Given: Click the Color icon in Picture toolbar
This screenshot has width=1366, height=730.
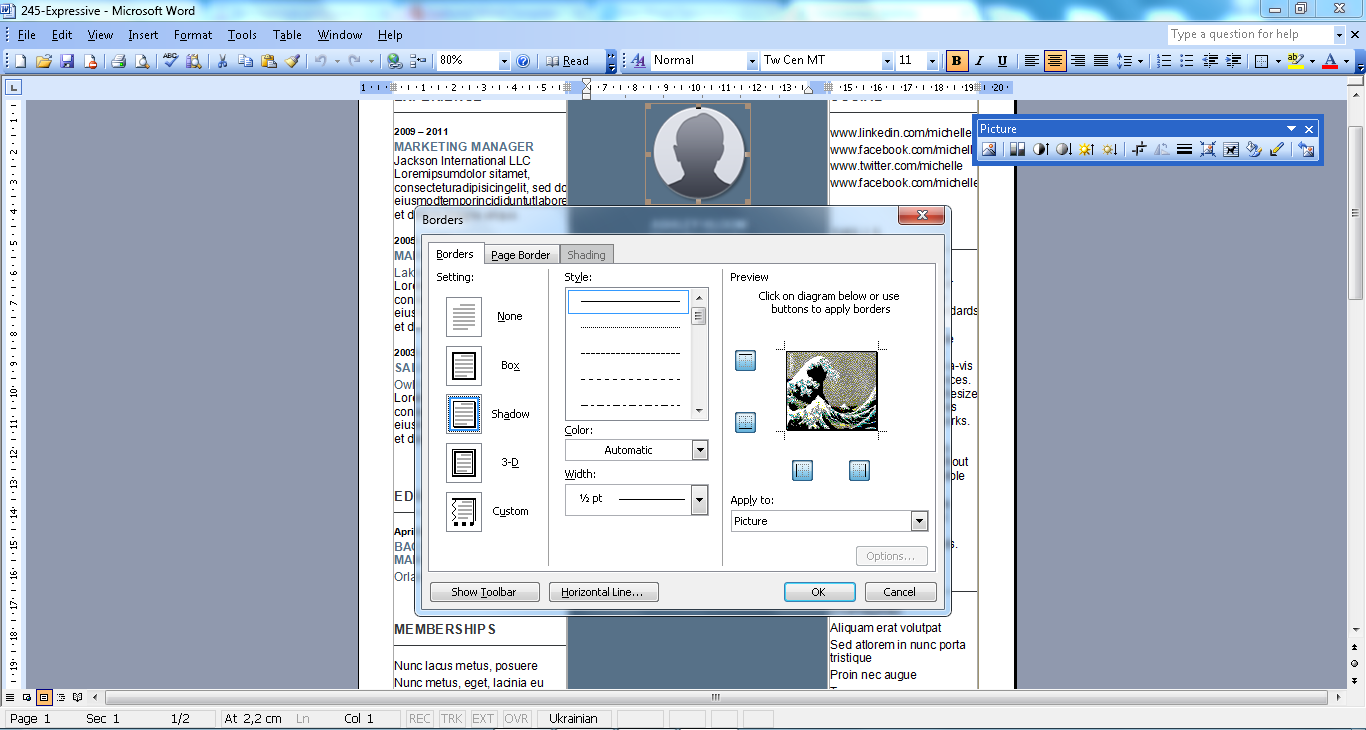Looking at the screenshot, I should coord(1017,150).
